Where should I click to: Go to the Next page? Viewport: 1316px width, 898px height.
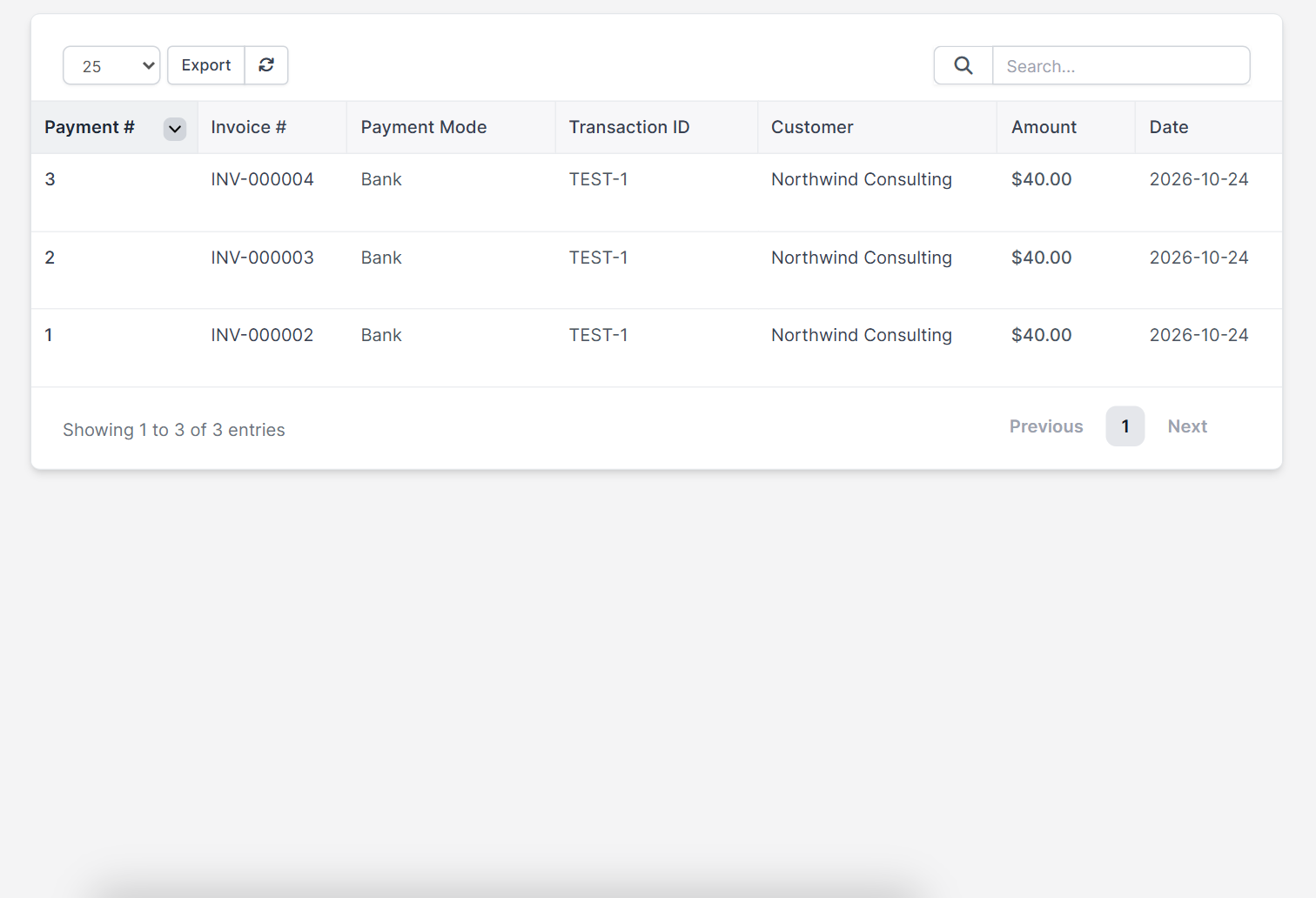tap(1187, 426)
